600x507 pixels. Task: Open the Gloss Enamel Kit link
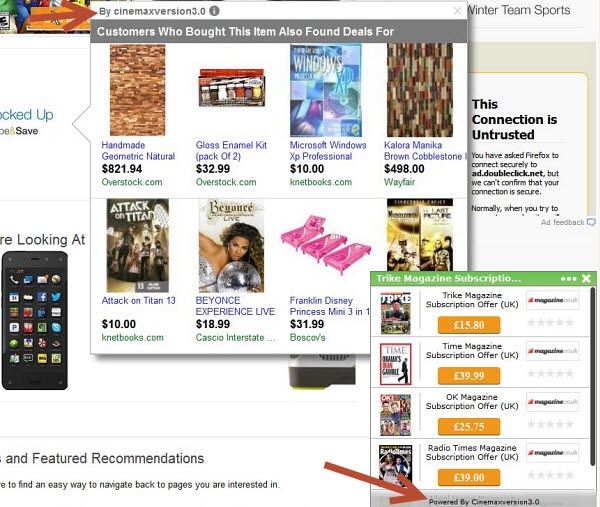point(231,151)
